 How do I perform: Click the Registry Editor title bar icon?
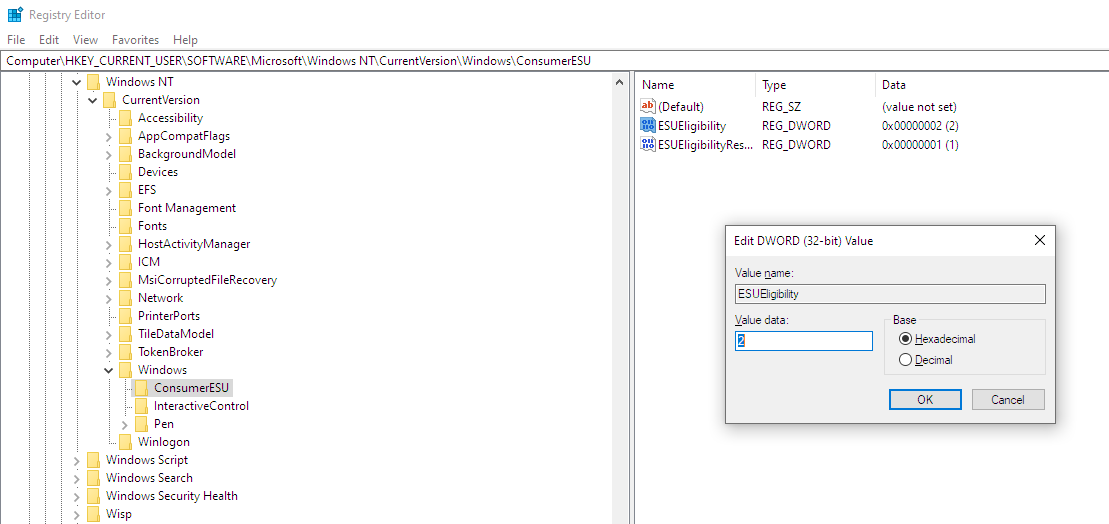(x=15, y=15)
